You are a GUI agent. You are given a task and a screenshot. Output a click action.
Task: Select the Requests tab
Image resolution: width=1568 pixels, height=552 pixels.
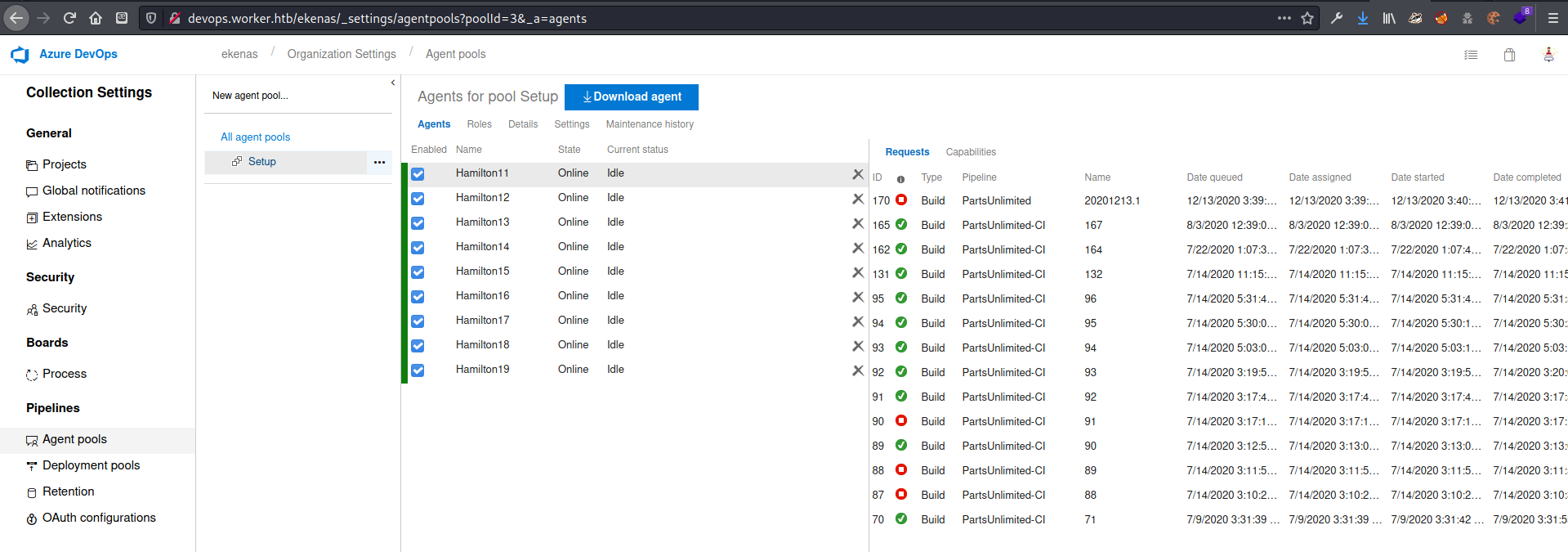[x=907, y=152]
